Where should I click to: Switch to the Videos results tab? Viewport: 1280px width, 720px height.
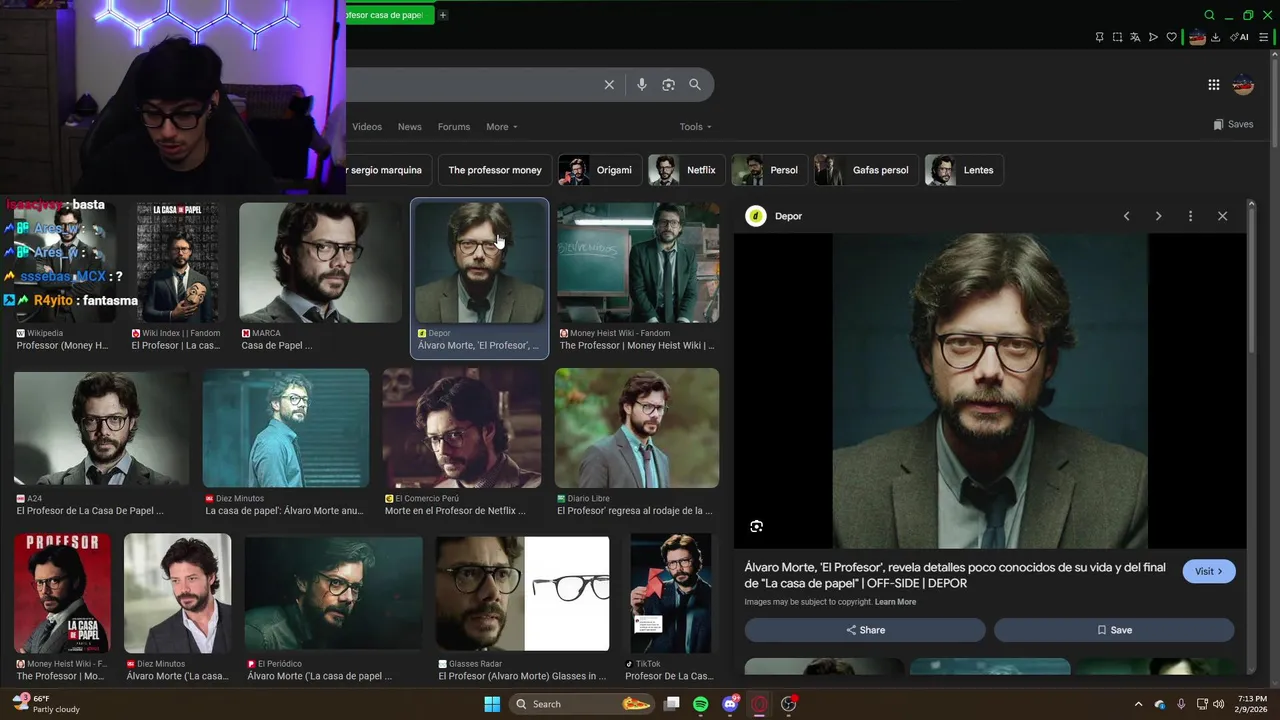[x=367, y=127]
